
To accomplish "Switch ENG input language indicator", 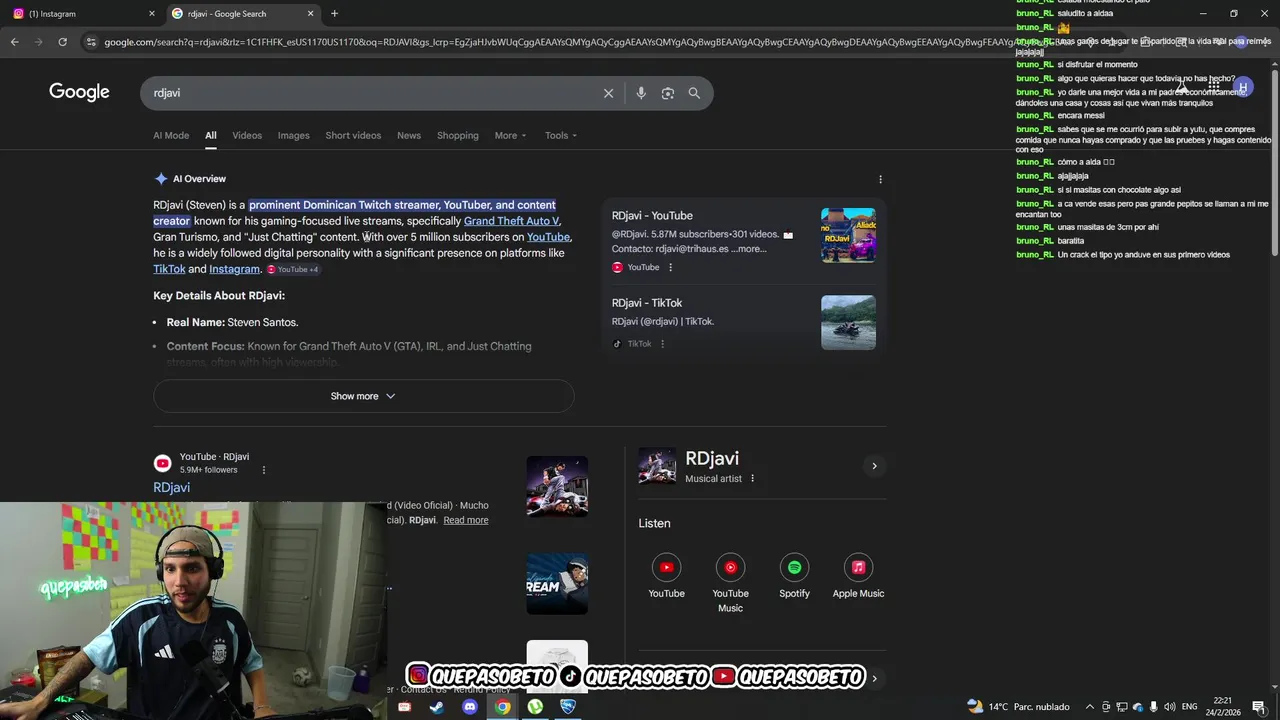I will 1189,707.
